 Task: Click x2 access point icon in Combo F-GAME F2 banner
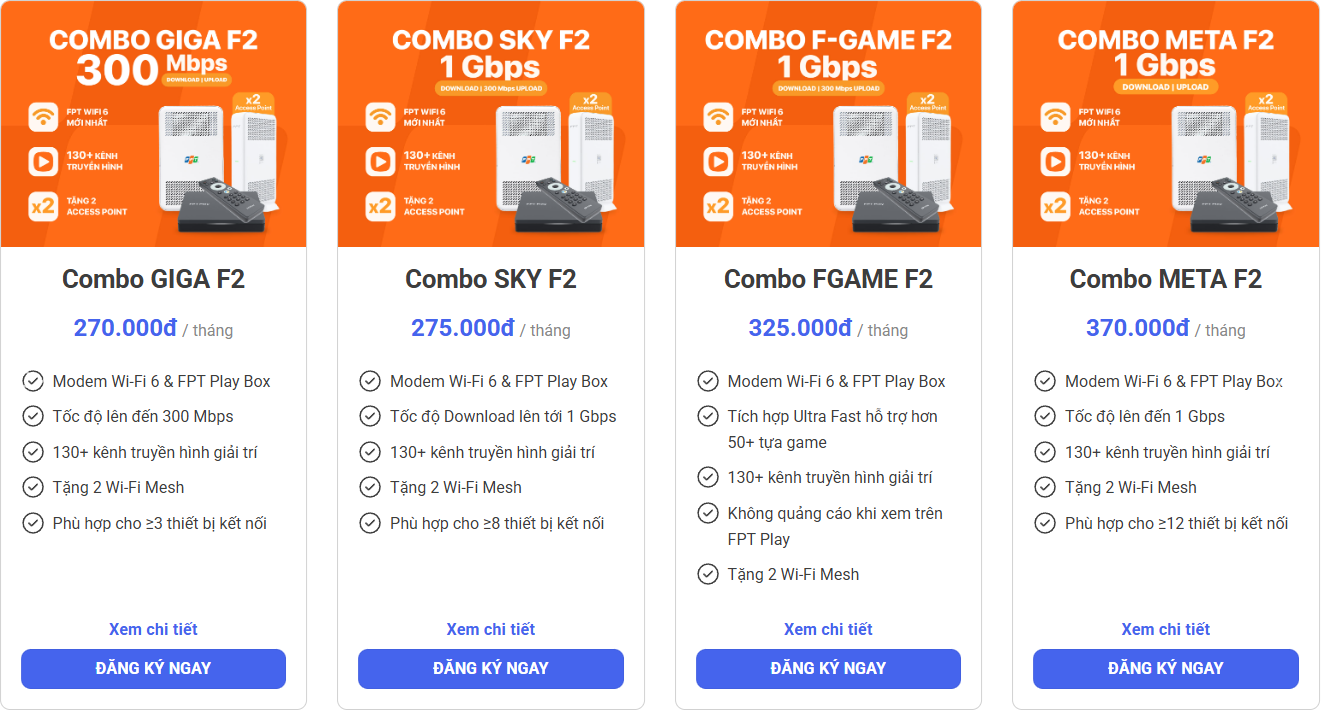[718, 206]
